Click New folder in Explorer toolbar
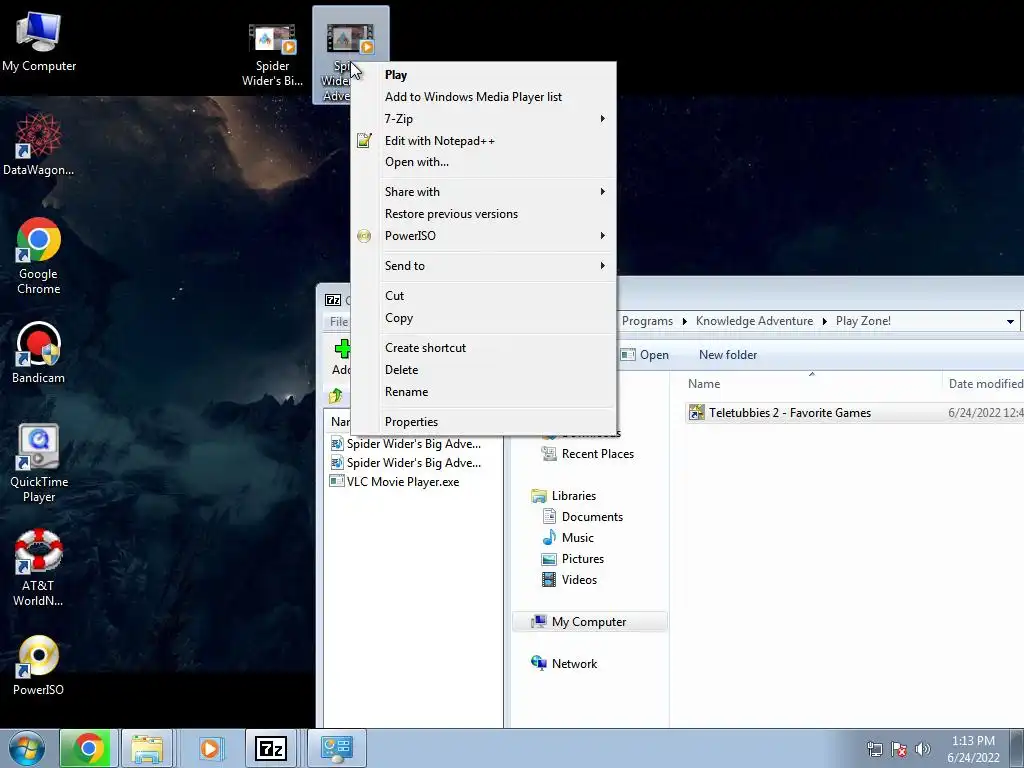1024x768 pixels. 728,355
